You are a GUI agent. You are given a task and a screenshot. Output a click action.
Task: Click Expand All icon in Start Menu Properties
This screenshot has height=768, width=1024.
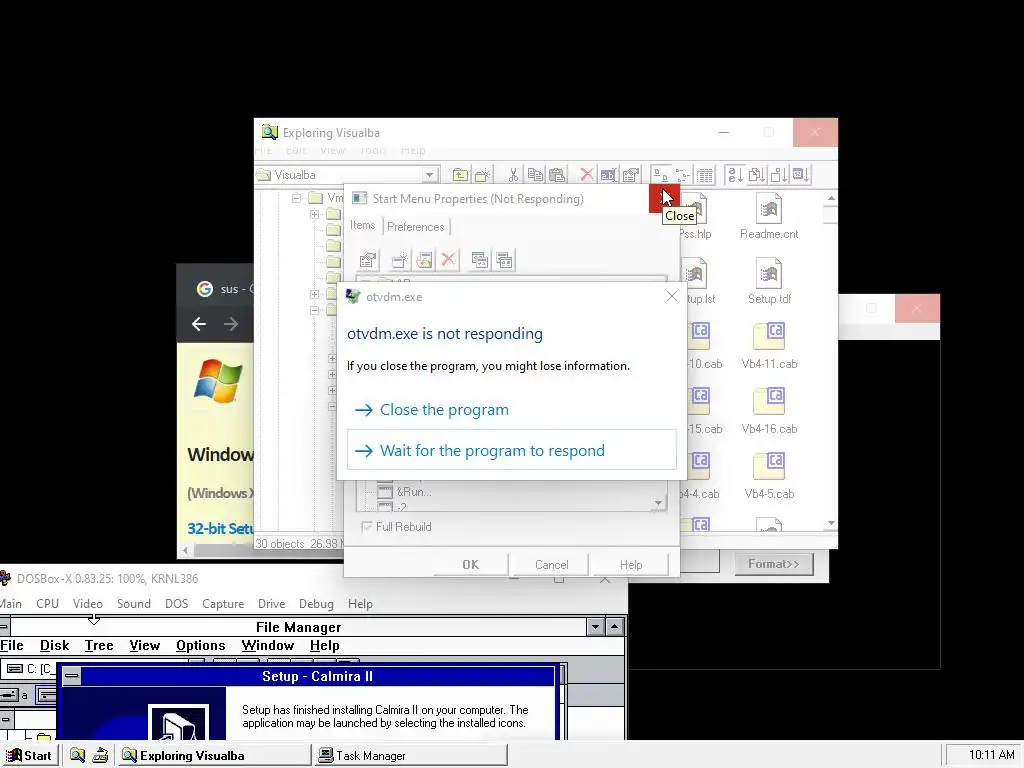tap(479, 261)
